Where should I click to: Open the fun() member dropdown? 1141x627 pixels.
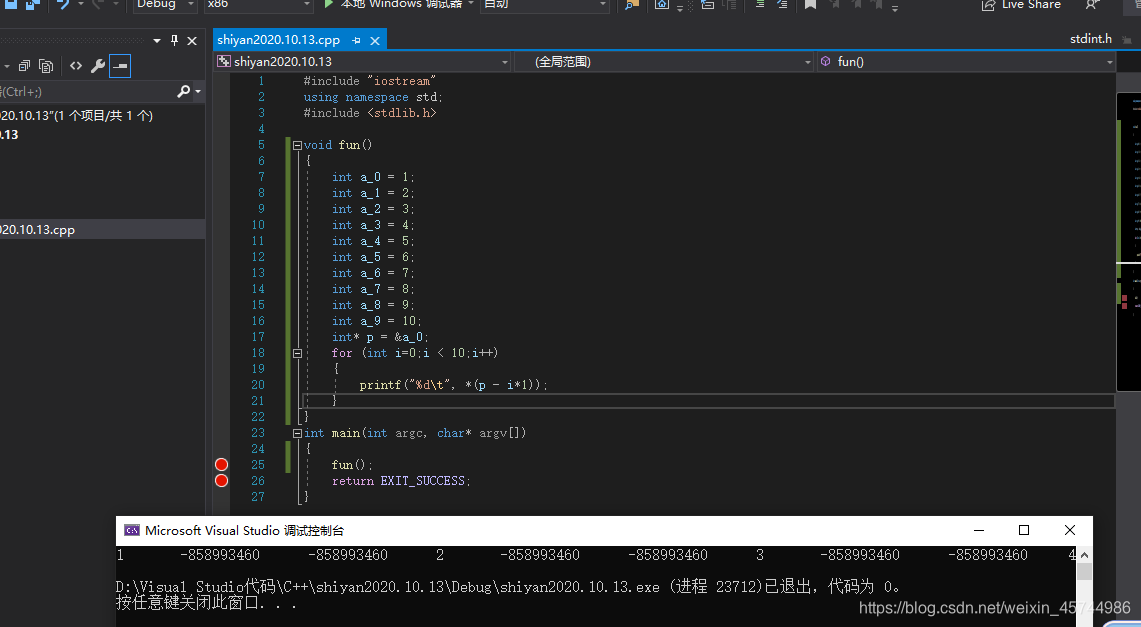tap(966, 62)
